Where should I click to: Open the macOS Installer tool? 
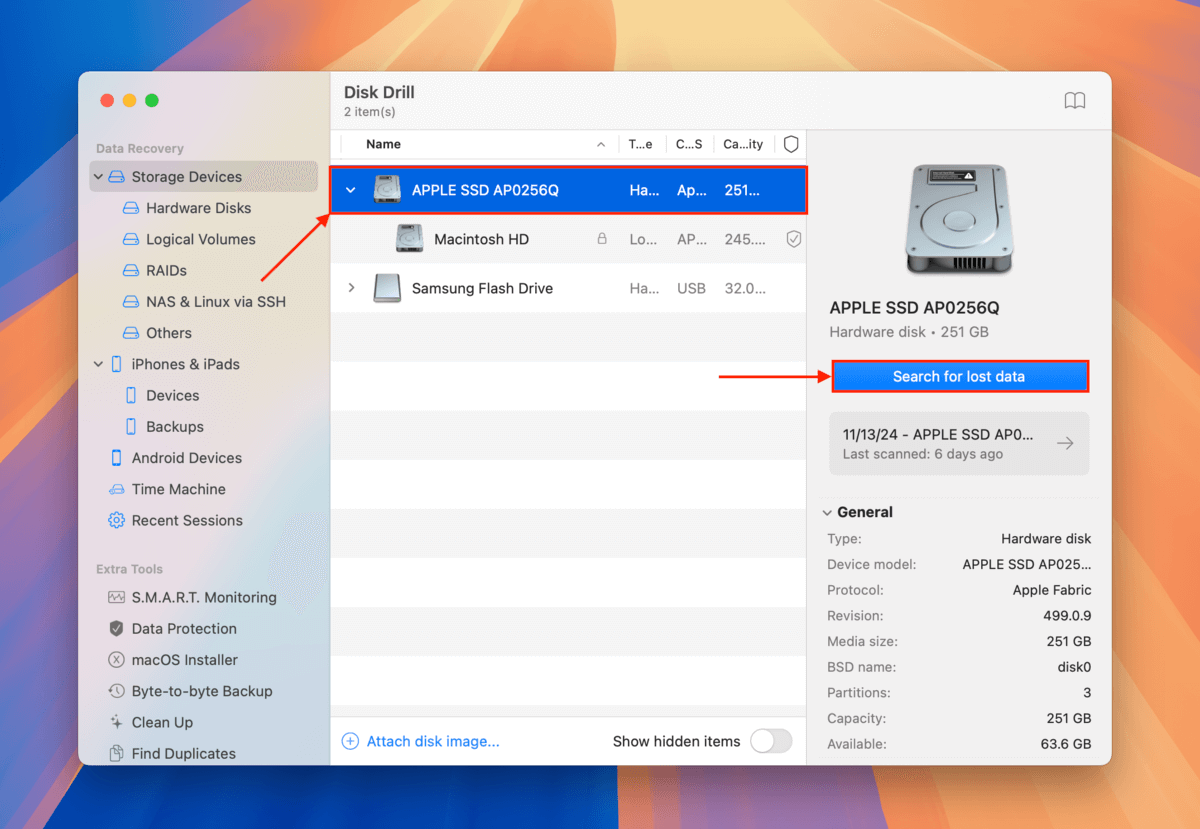click(x=185, y=660)
